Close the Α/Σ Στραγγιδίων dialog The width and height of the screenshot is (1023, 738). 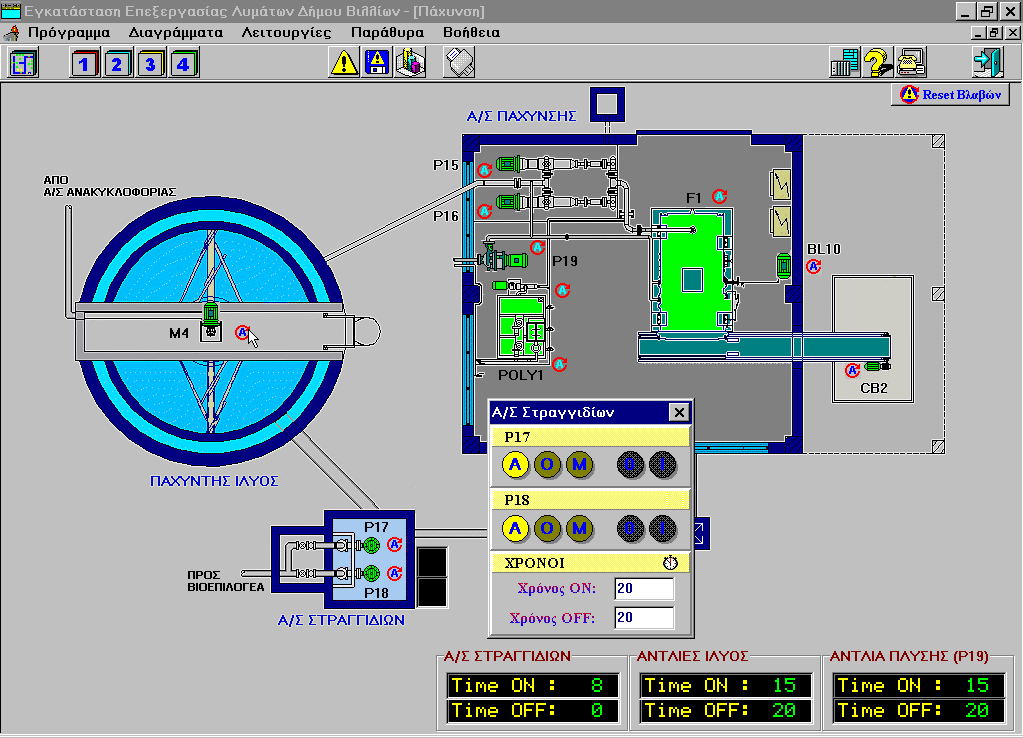tap(678, 412)
